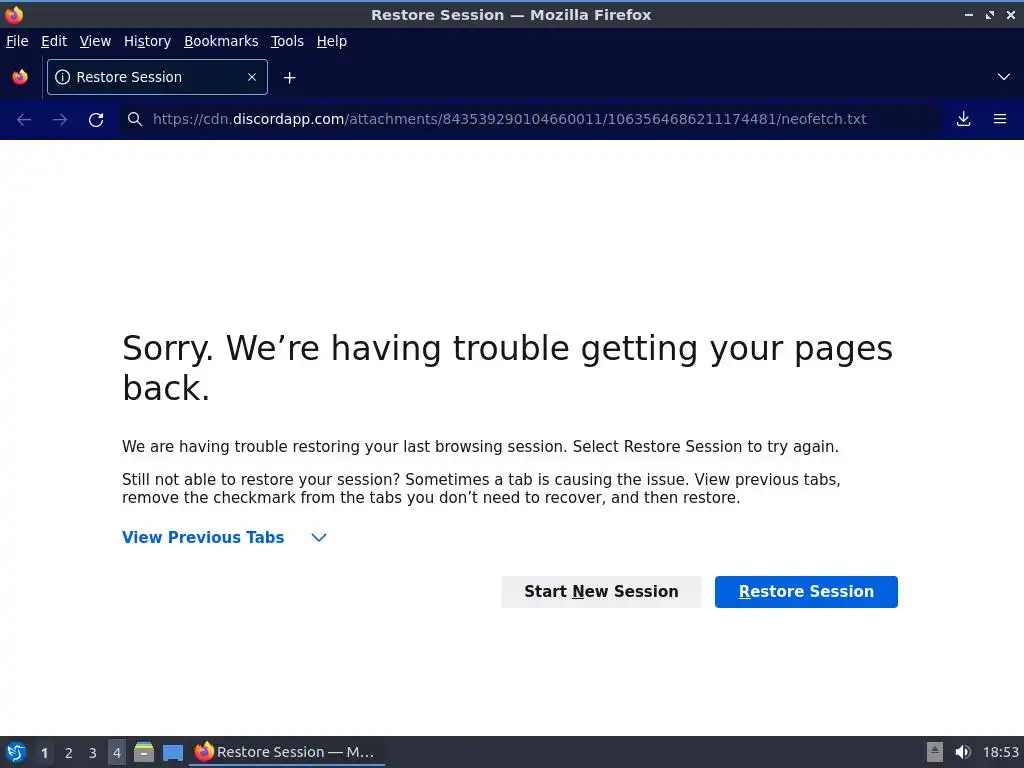Open the View menu
Screen dimensions: 1024x768
click(95, 41)
